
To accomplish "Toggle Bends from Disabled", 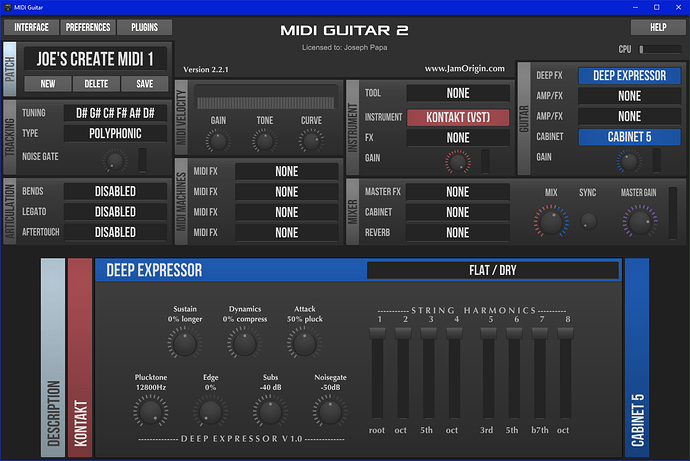I will (x=115, y=191).
